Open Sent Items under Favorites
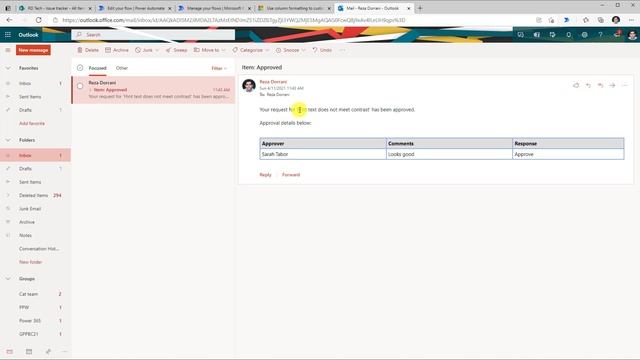Screen dimensions: 640x360 [x=35, y=97]
